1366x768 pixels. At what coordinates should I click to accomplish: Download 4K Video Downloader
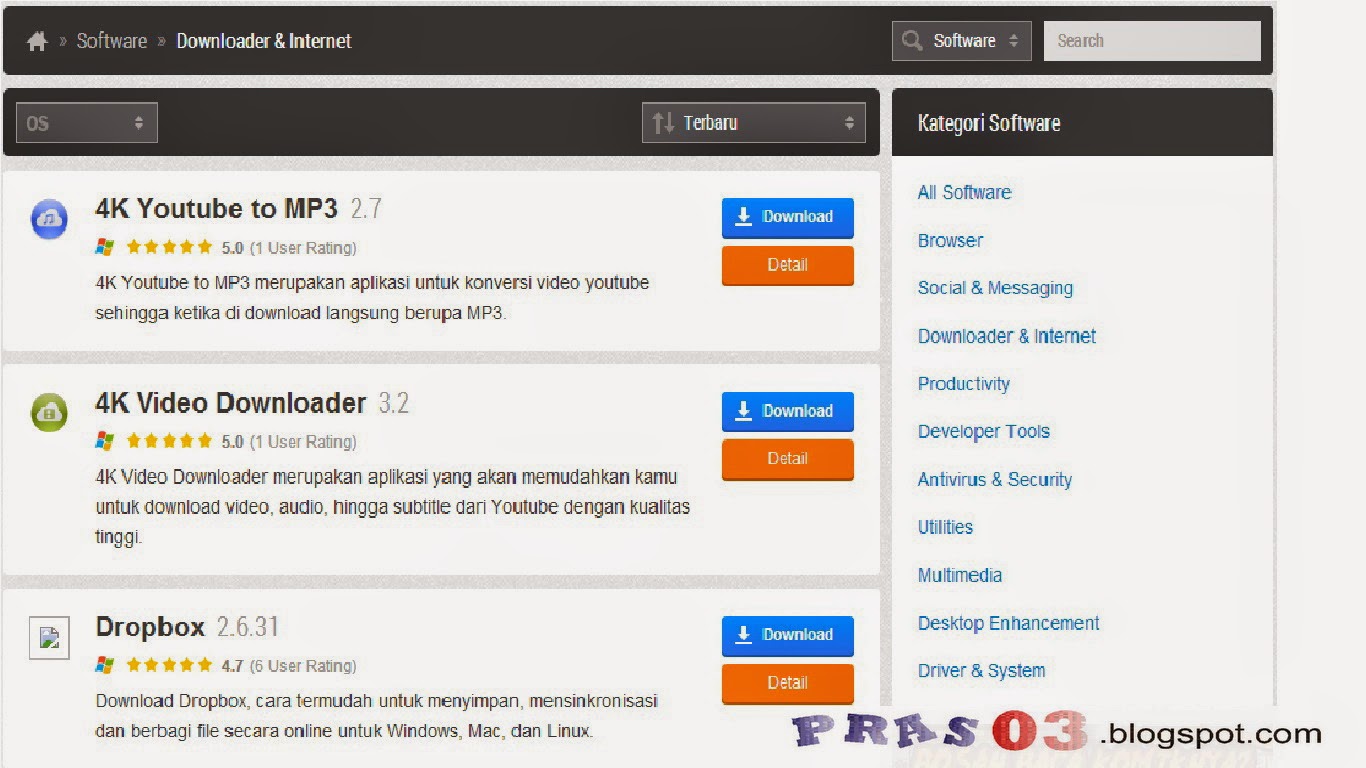coord(788,411)
